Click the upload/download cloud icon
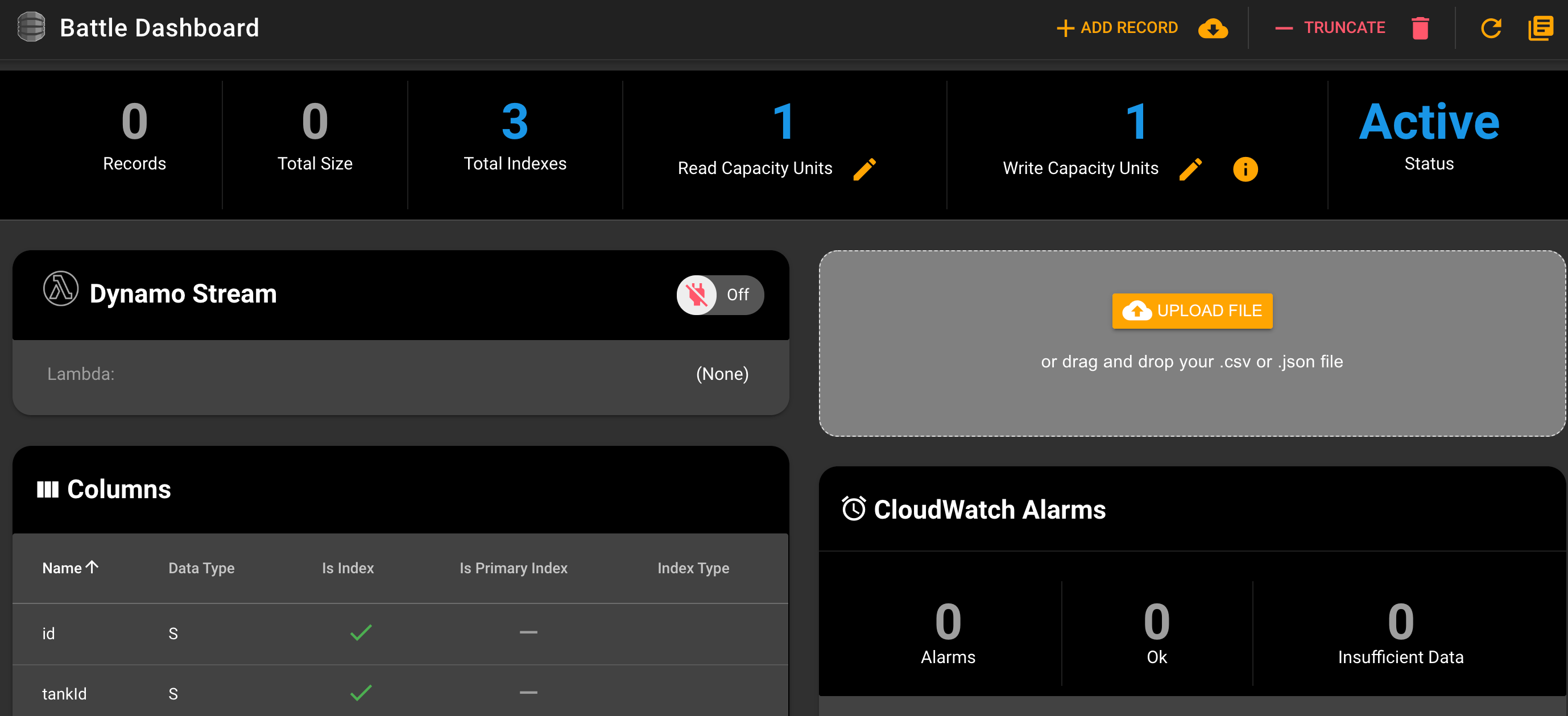Image resolution: width=1568 pixels, height=716 pixels. click(x=1213, y=27)
